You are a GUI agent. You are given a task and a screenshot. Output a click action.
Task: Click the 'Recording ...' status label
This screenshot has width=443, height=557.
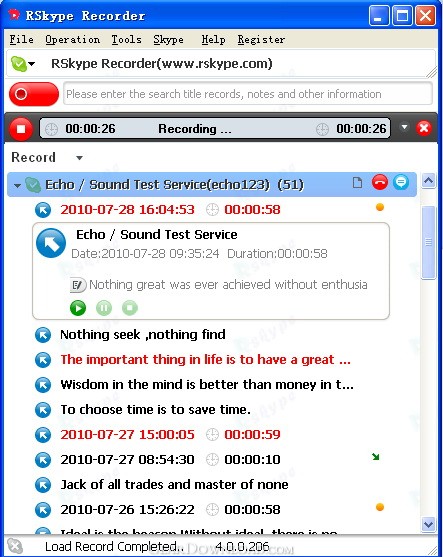[x=195, y=129]
